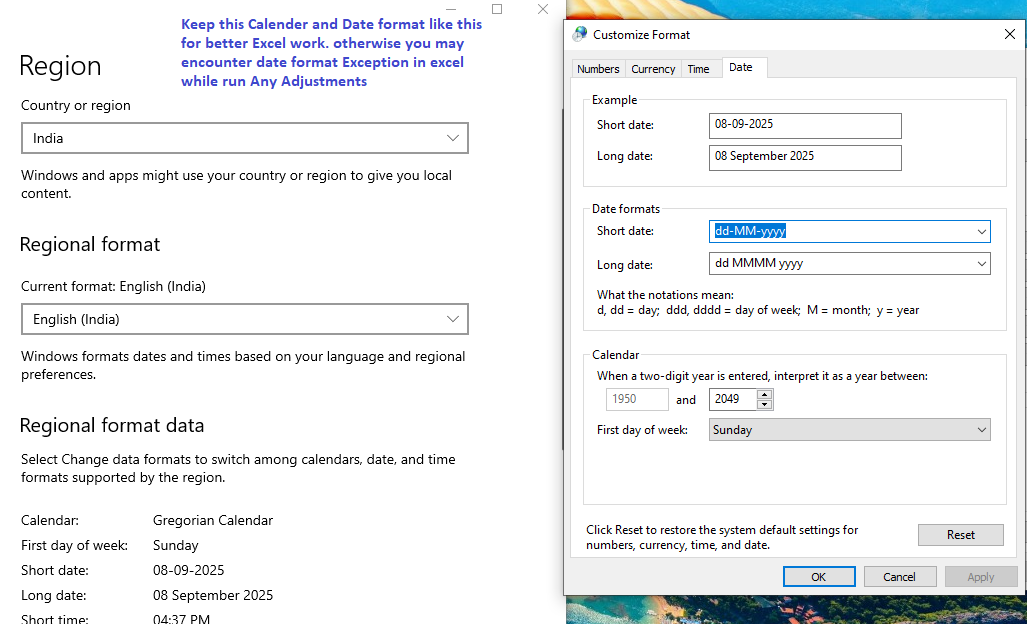Click the '08-09-2025' short date value in Region
Screen dimensions: 1027x624
point(189,570)
